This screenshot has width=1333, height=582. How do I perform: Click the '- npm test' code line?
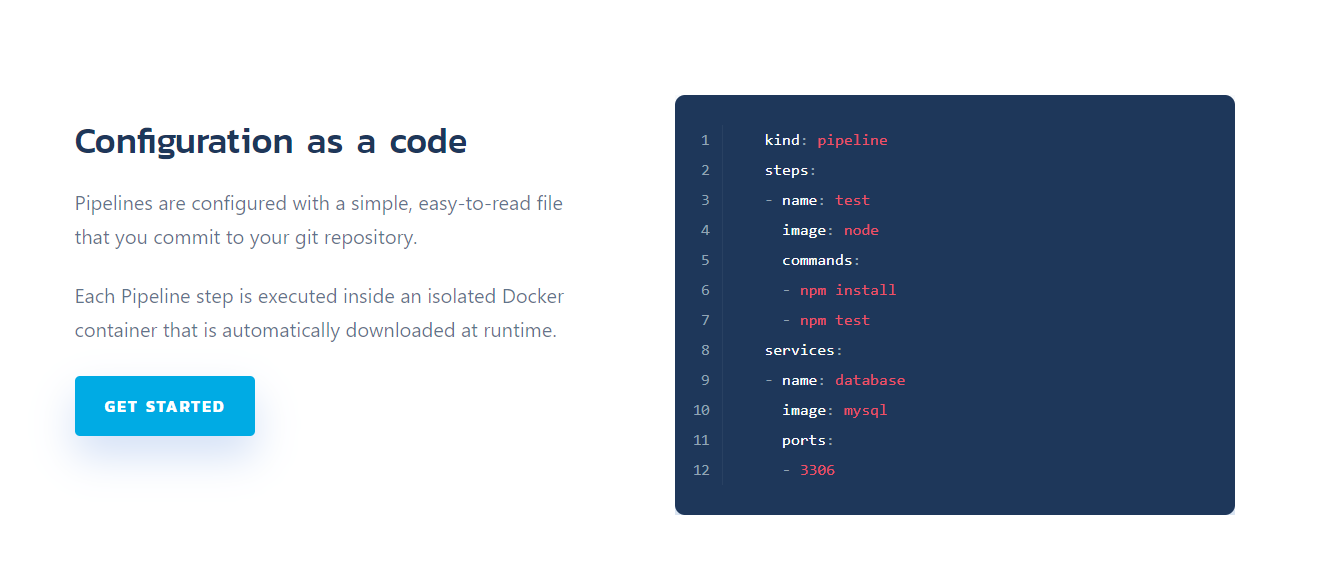[826, 320]
